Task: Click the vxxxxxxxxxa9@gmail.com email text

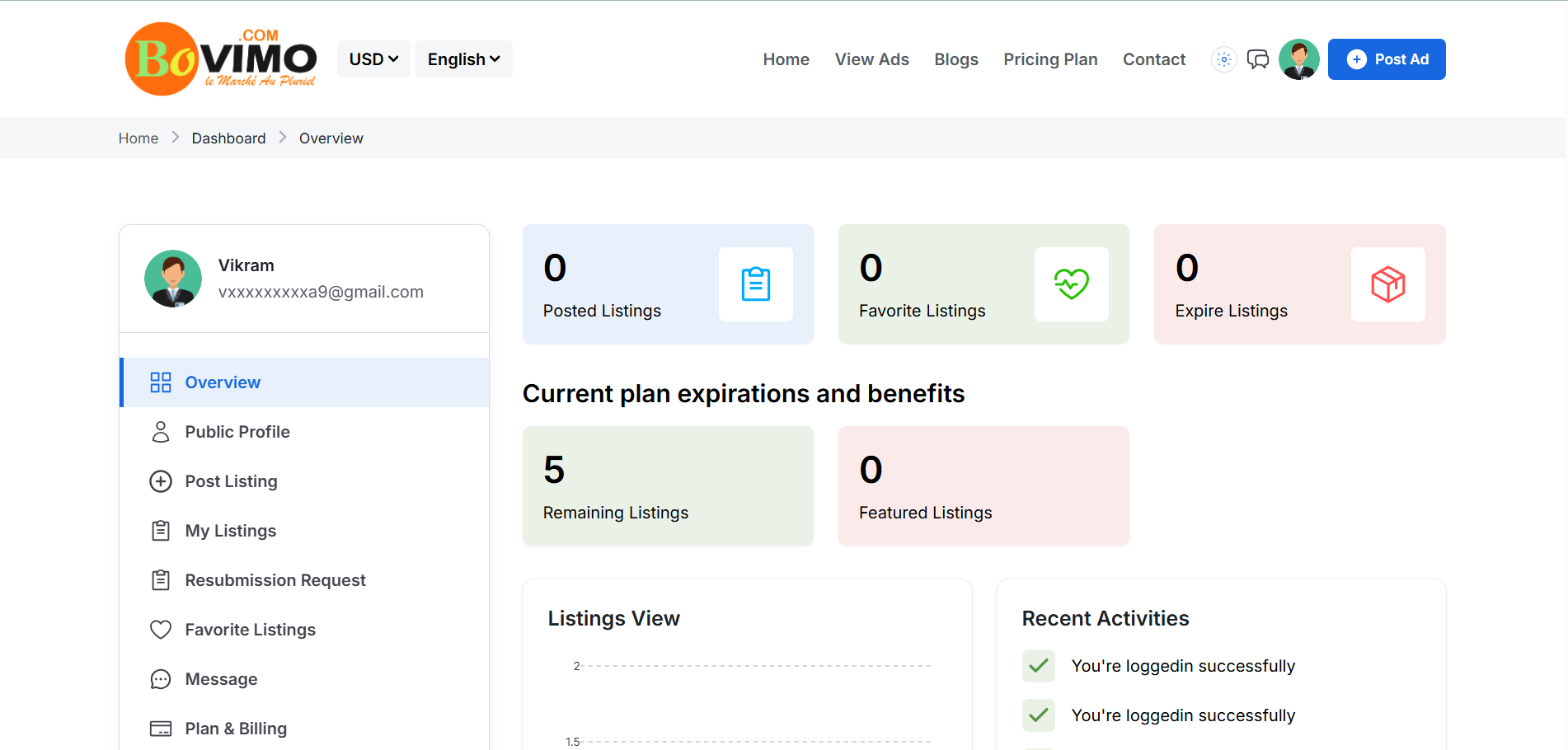Action: click(321, 292)
